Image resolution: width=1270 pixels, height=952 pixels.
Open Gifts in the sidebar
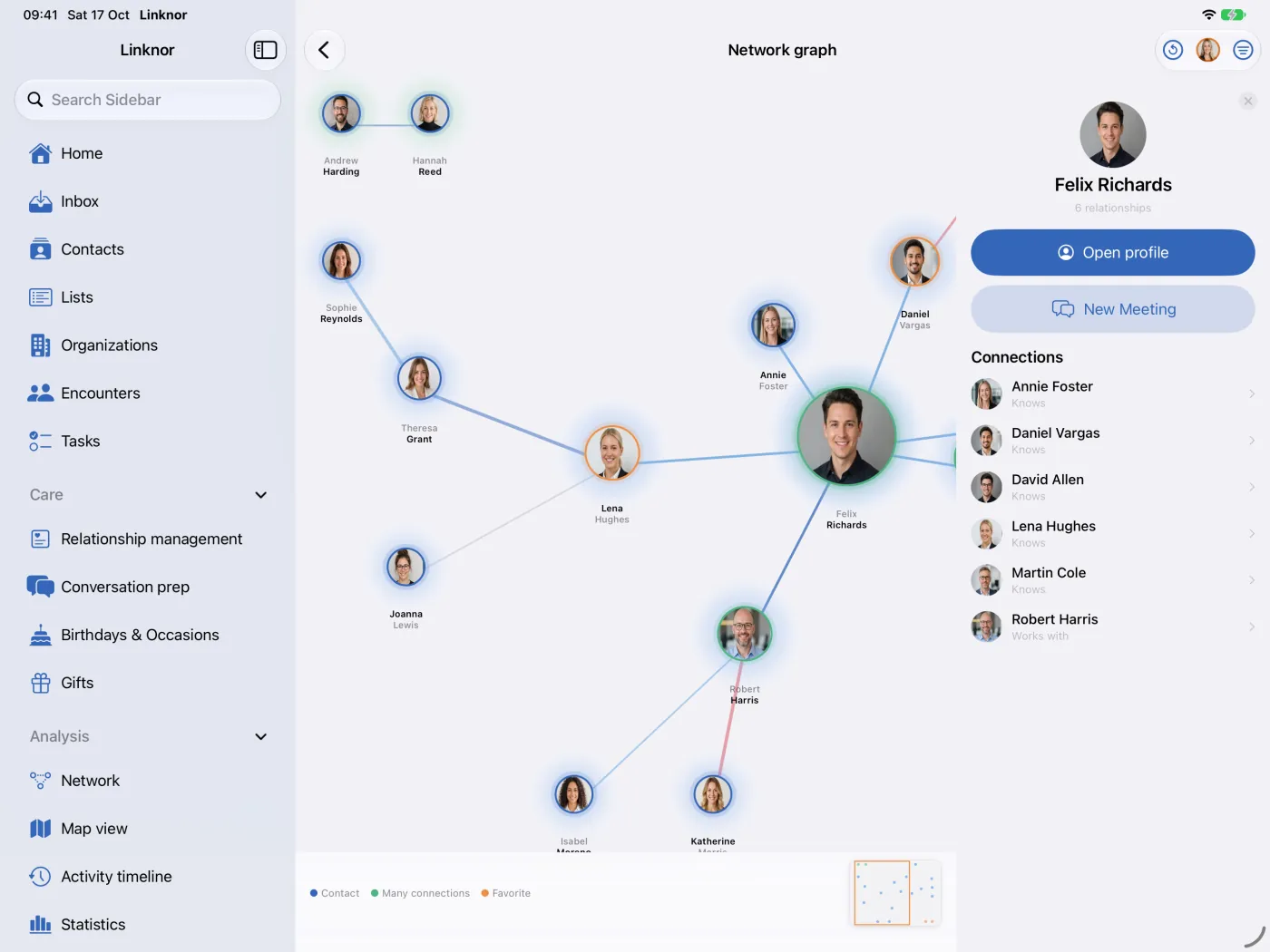148,683
